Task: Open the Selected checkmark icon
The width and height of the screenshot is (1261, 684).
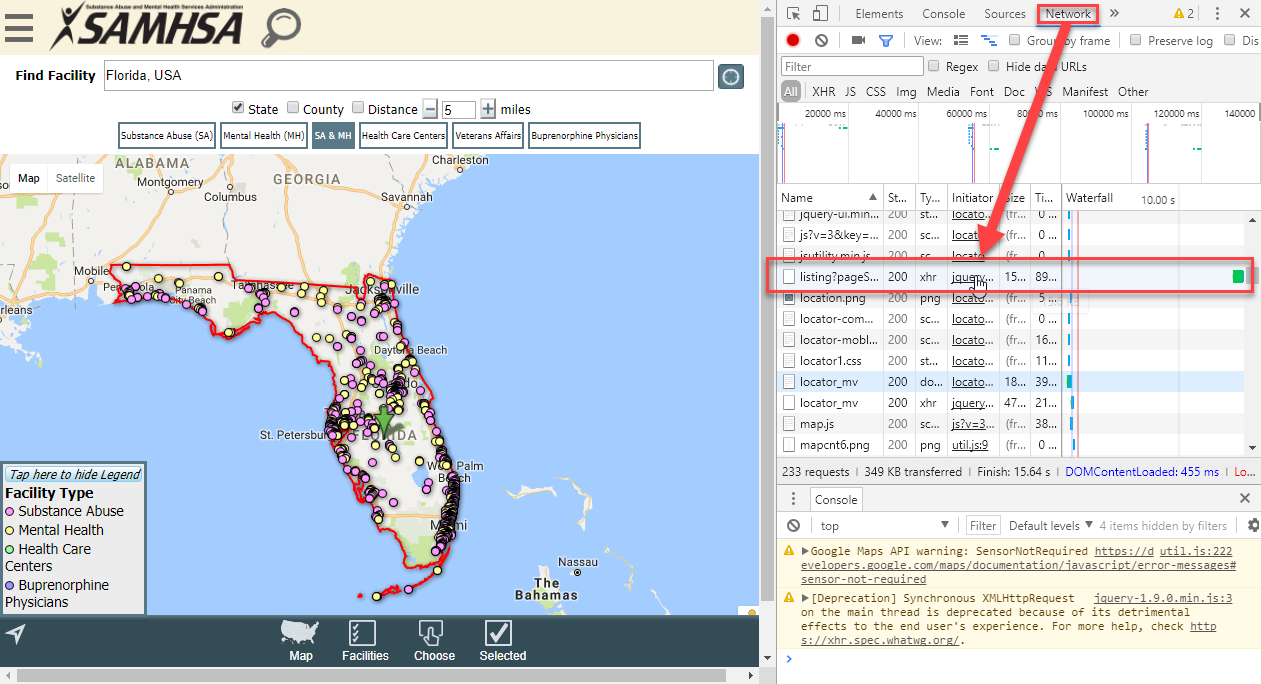Action: click(502, 641)
